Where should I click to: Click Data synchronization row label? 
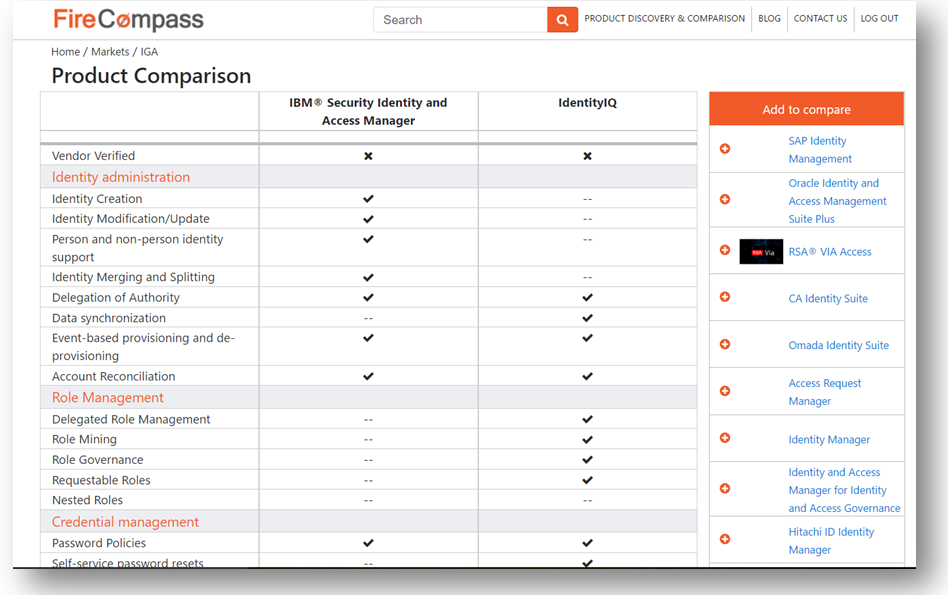[x=109, y=318]
